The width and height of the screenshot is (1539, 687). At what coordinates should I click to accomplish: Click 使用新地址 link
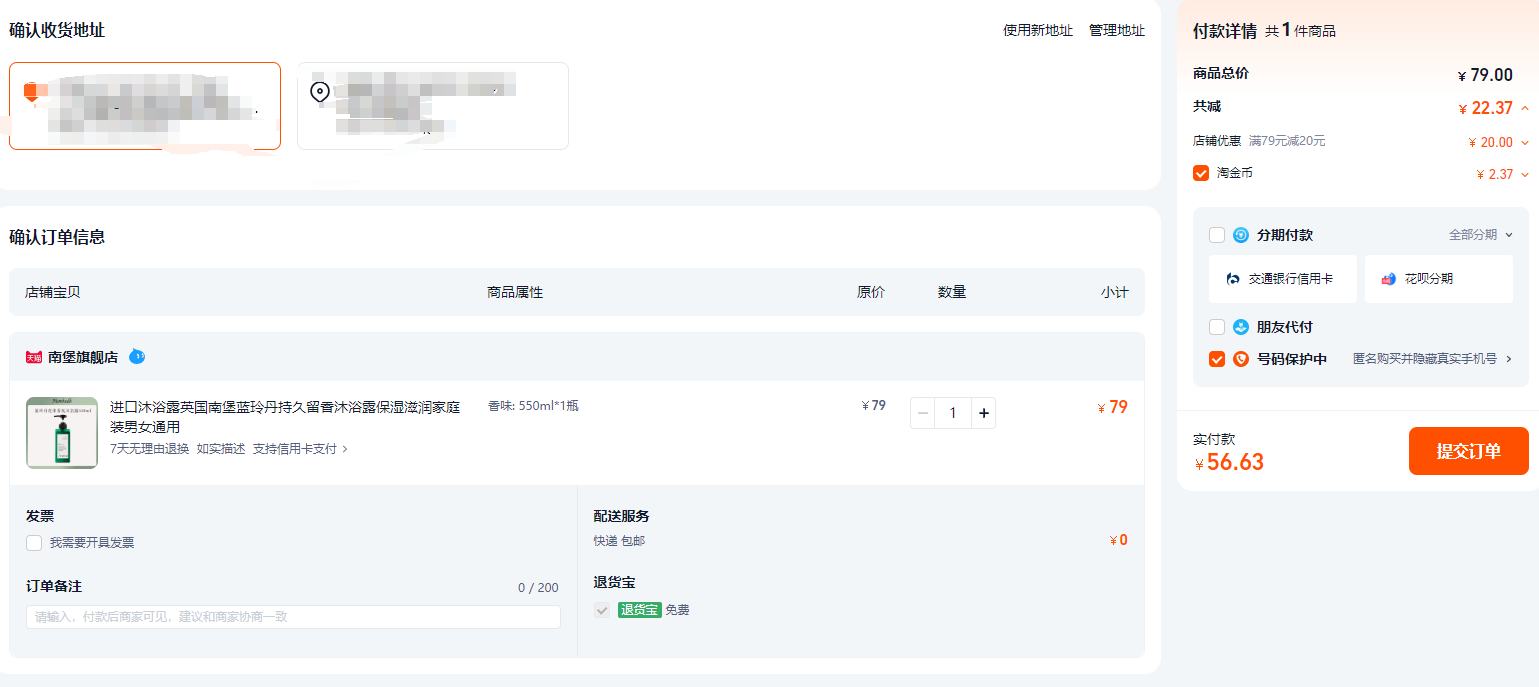pyautogui.click(x=1037, y=31)
